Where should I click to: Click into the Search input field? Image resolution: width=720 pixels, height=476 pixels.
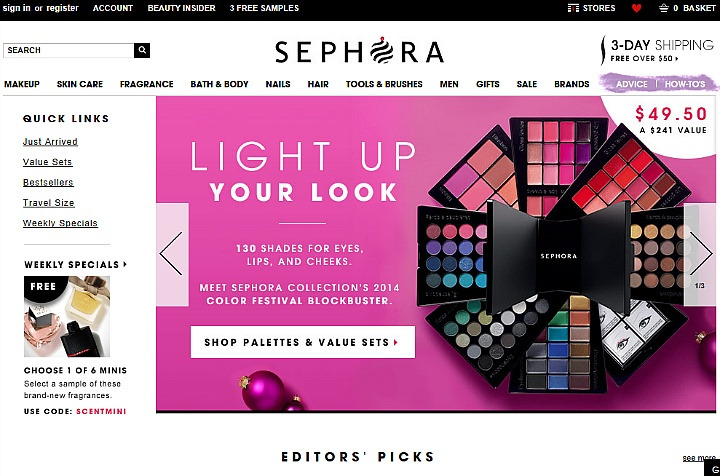(x=68, y=50)
